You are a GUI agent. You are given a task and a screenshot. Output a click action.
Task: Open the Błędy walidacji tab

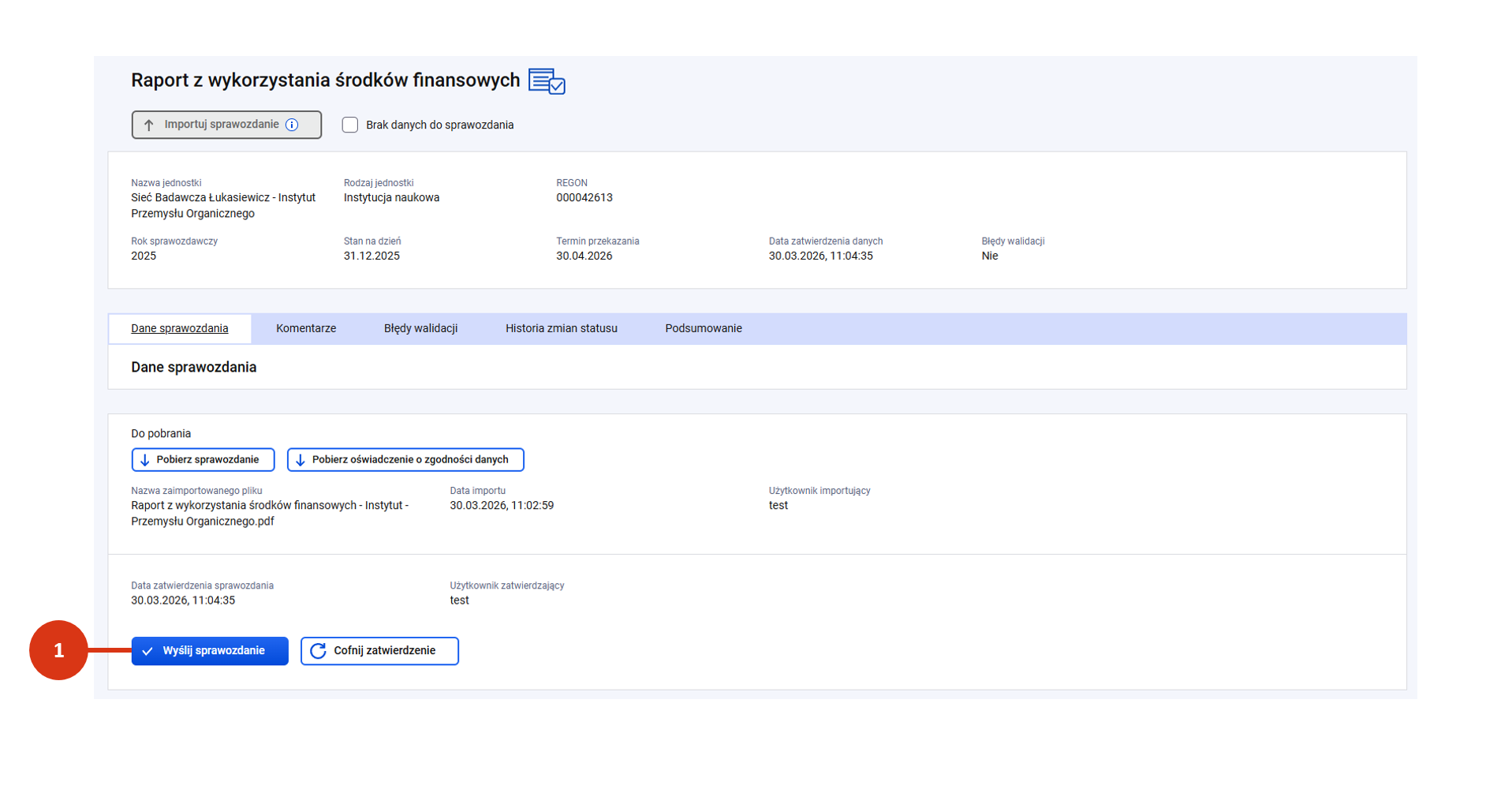click(x=420, y=328)
